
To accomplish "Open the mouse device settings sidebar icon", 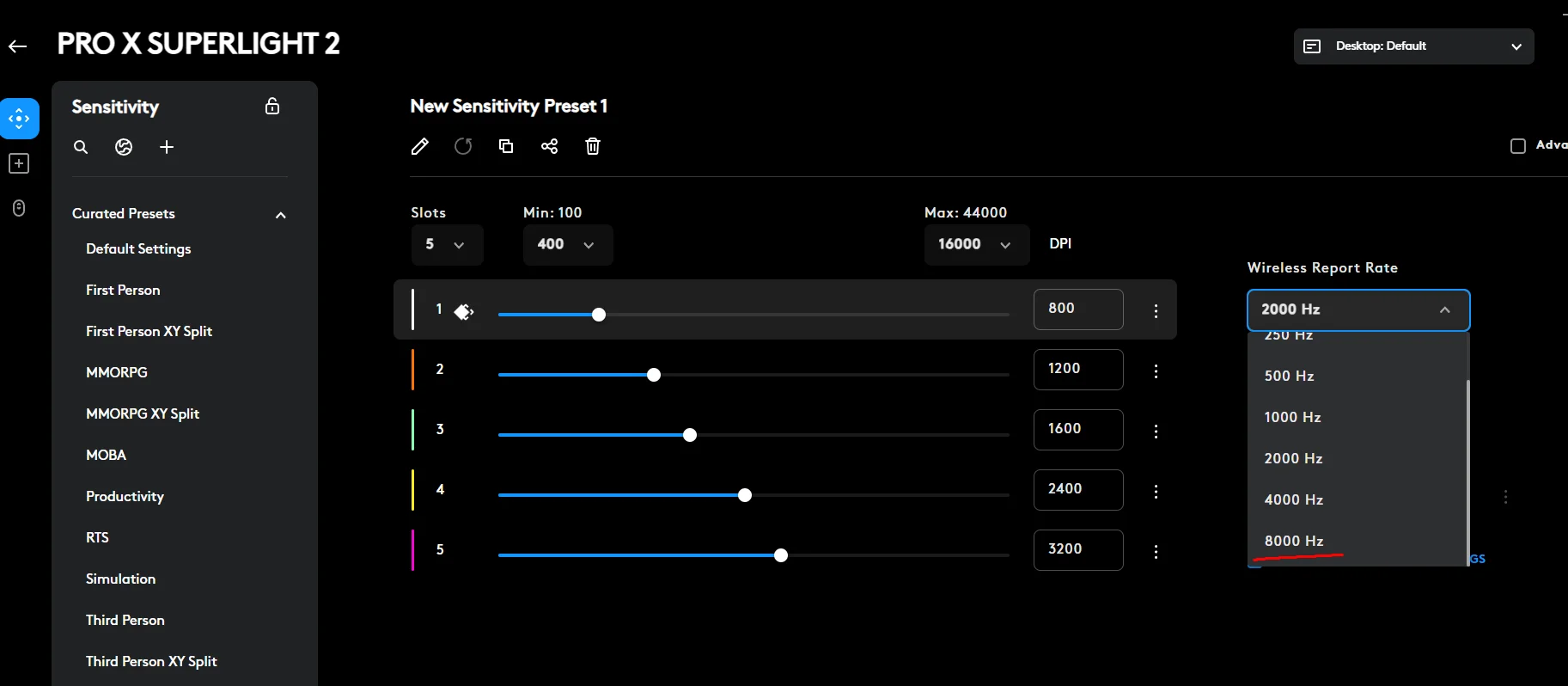I will point(19,208).
